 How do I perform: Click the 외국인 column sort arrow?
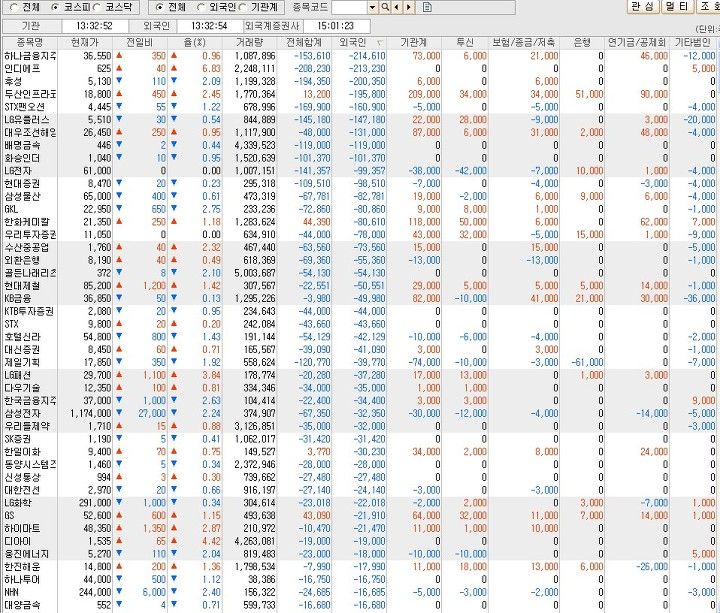(380, 43)
